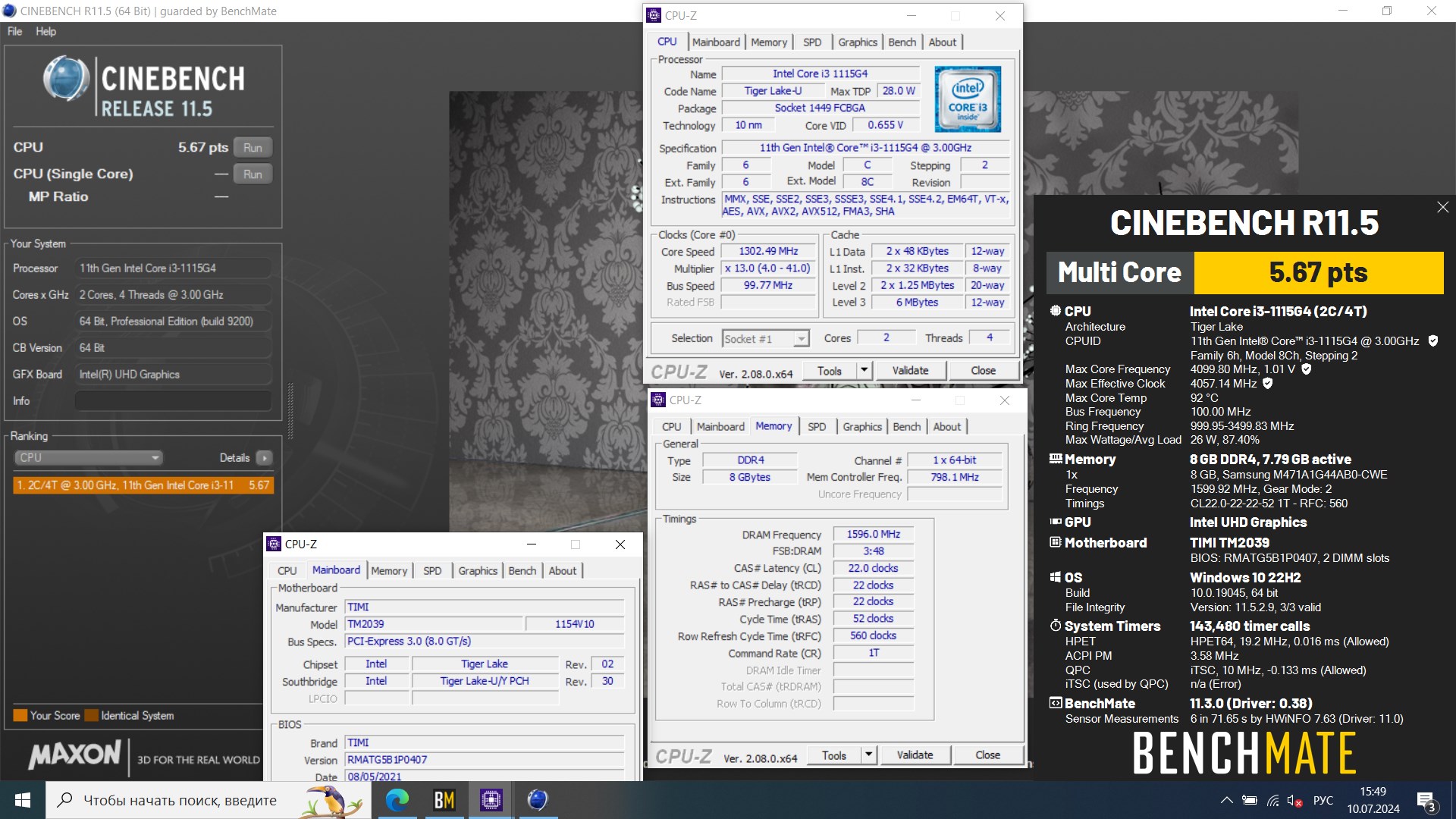This screenshot has height=819, width=1456.
Task: Select Graphics tab in CPU-Z Mainboard window
Action: (x=478, y=571)
